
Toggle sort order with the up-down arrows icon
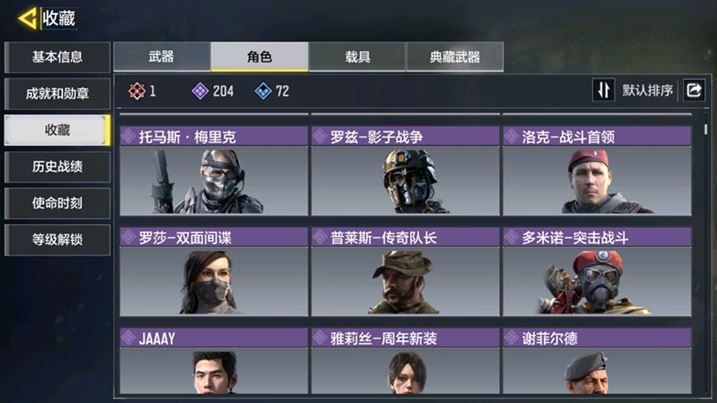click(603, 90)
